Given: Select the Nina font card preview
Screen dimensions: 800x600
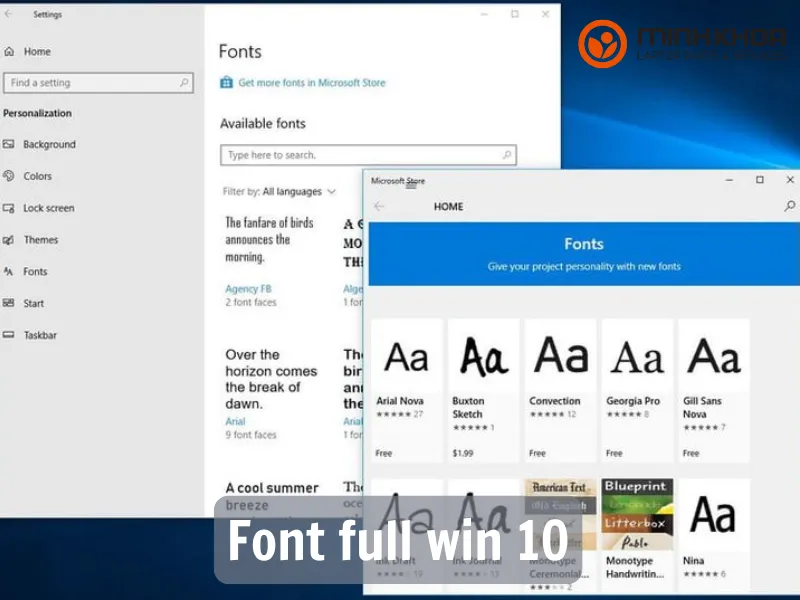Looking at the screenshot, I should point(714,514).
